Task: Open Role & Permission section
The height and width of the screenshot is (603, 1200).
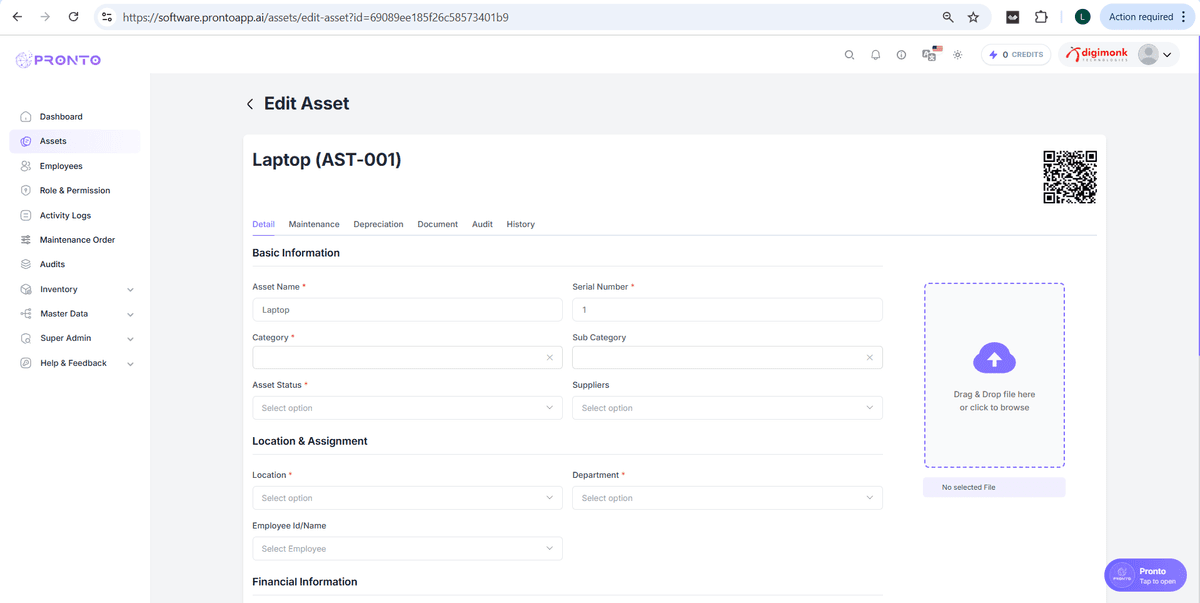Action: [x=74, y=190]
